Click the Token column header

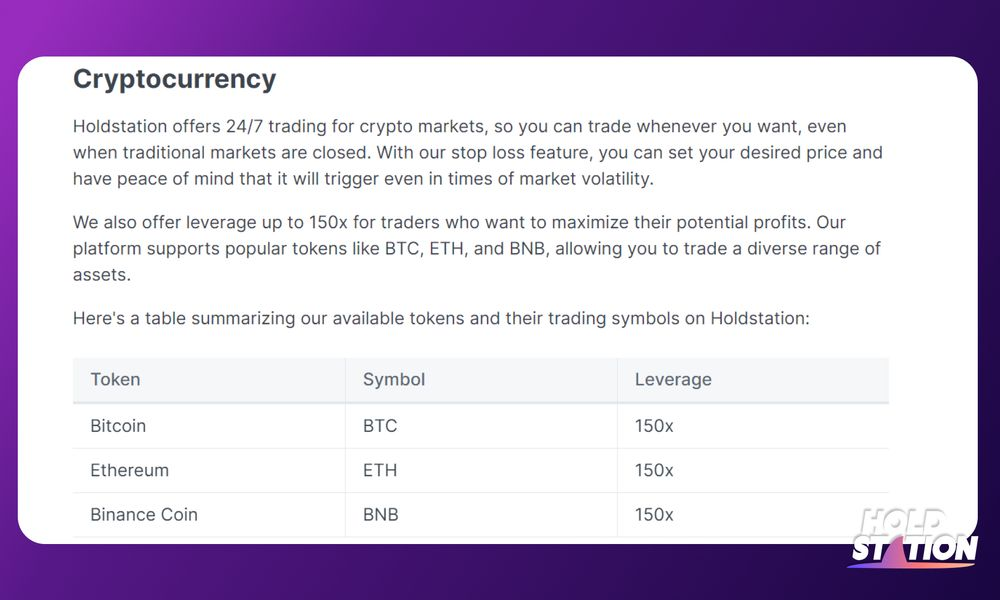(209, 380)
